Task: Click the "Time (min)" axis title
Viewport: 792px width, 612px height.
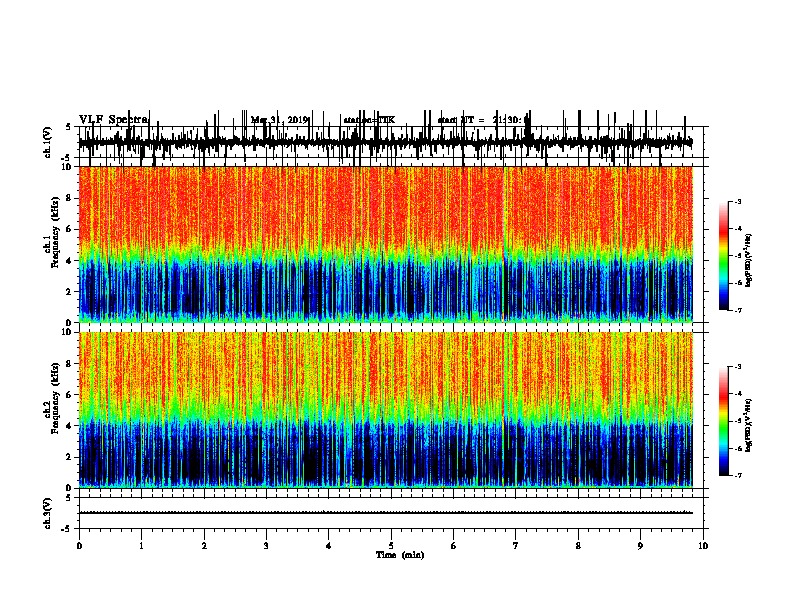Action: click(x=400, y=555)
